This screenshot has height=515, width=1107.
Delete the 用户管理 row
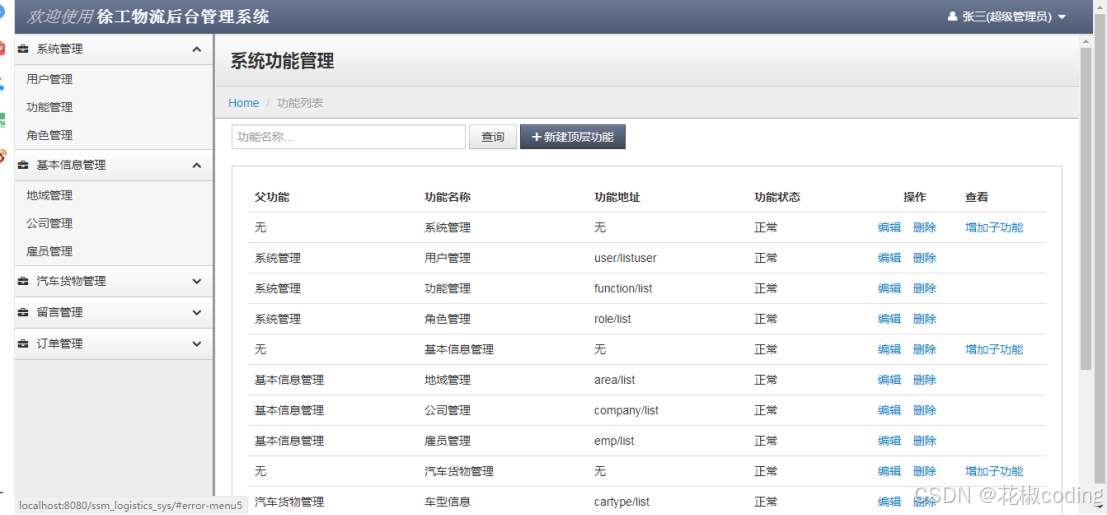pos(925,258)
